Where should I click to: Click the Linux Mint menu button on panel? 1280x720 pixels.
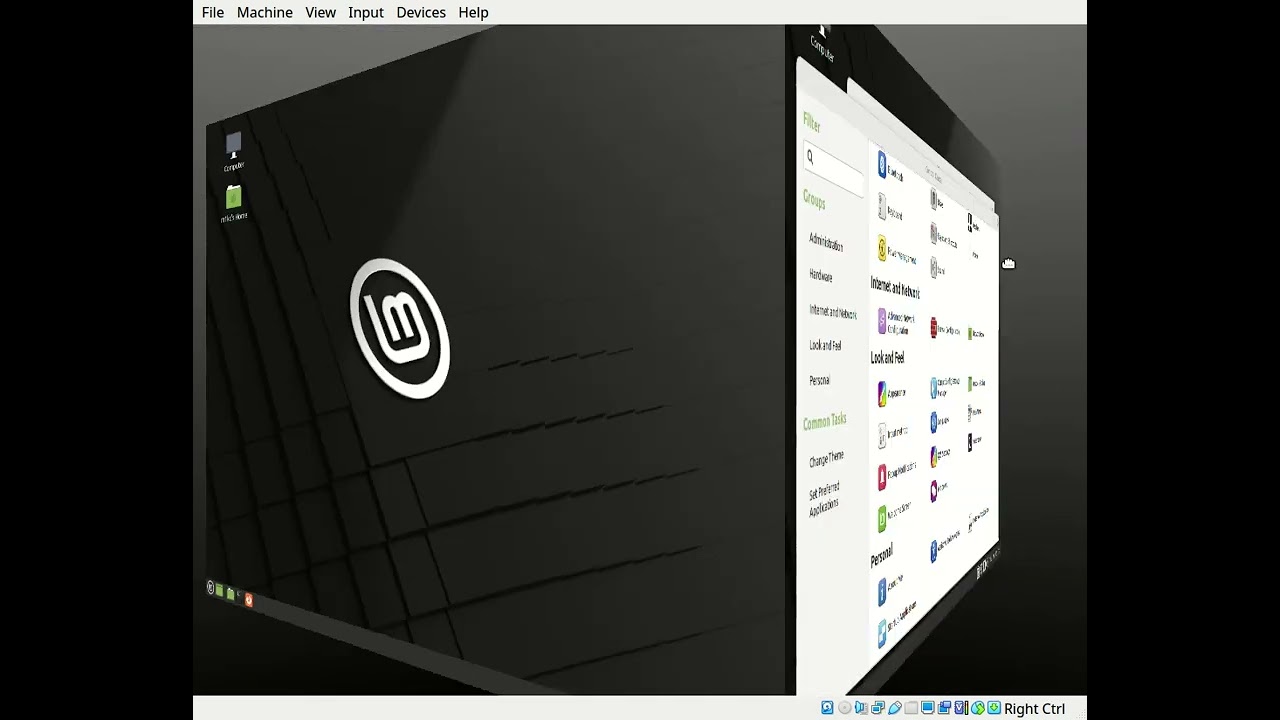(x=210, y=587)
